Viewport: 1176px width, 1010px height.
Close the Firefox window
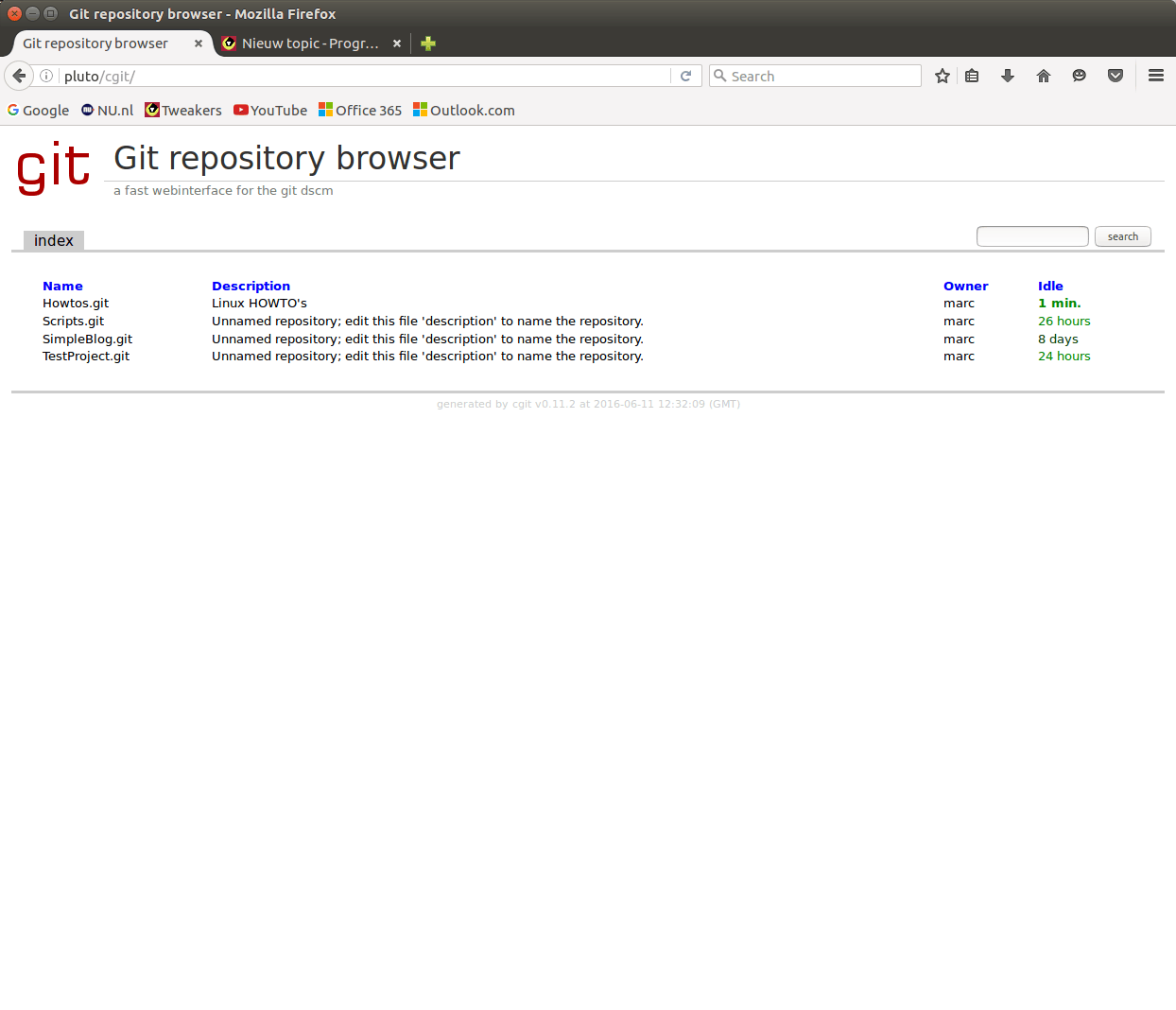click(14, 13)
